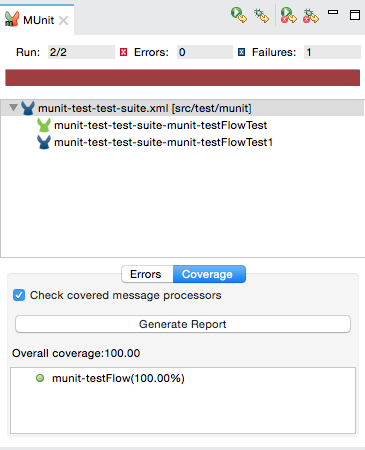Click the red Errors indicator icon
The width and height of the screenshot is (365, 450).
[124, 52]
